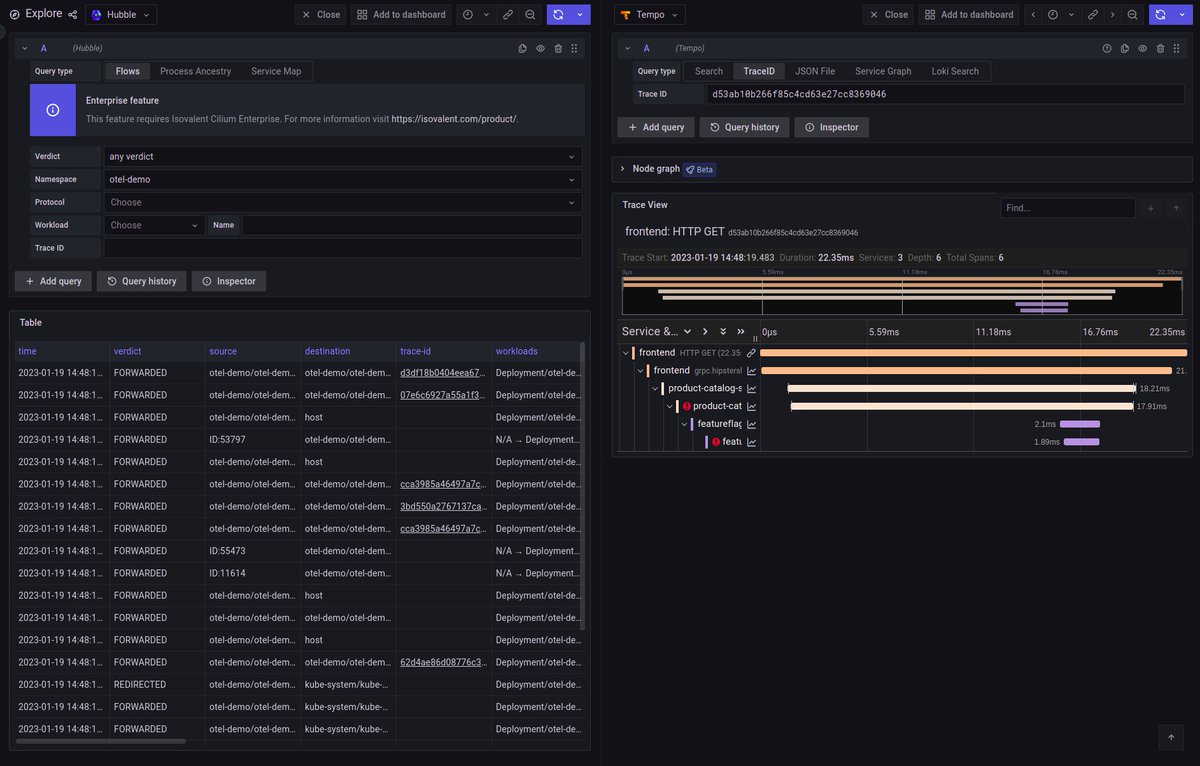Open refresh interval dropdown in Tempo pane

tap(1182, 14)
